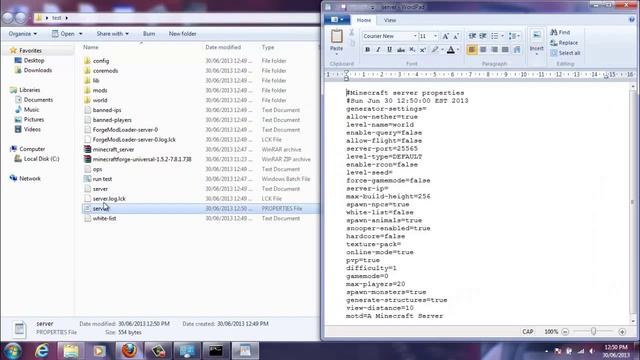
Task: Apply the font color A swatch
Action: click(451, 50)
